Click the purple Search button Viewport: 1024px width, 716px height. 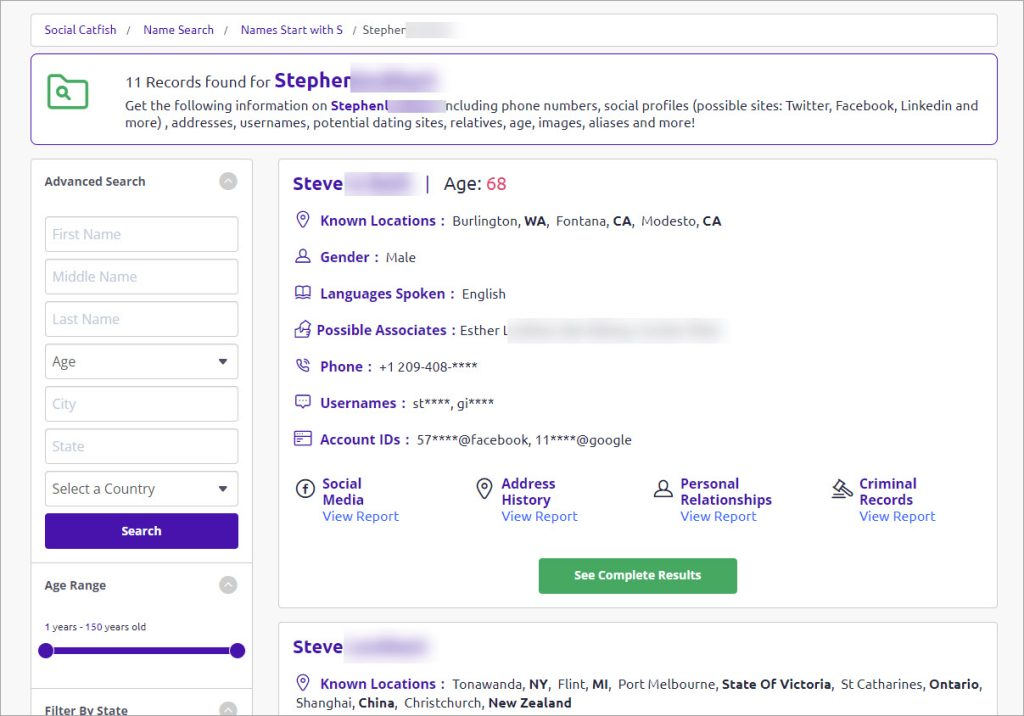point(141,530)
